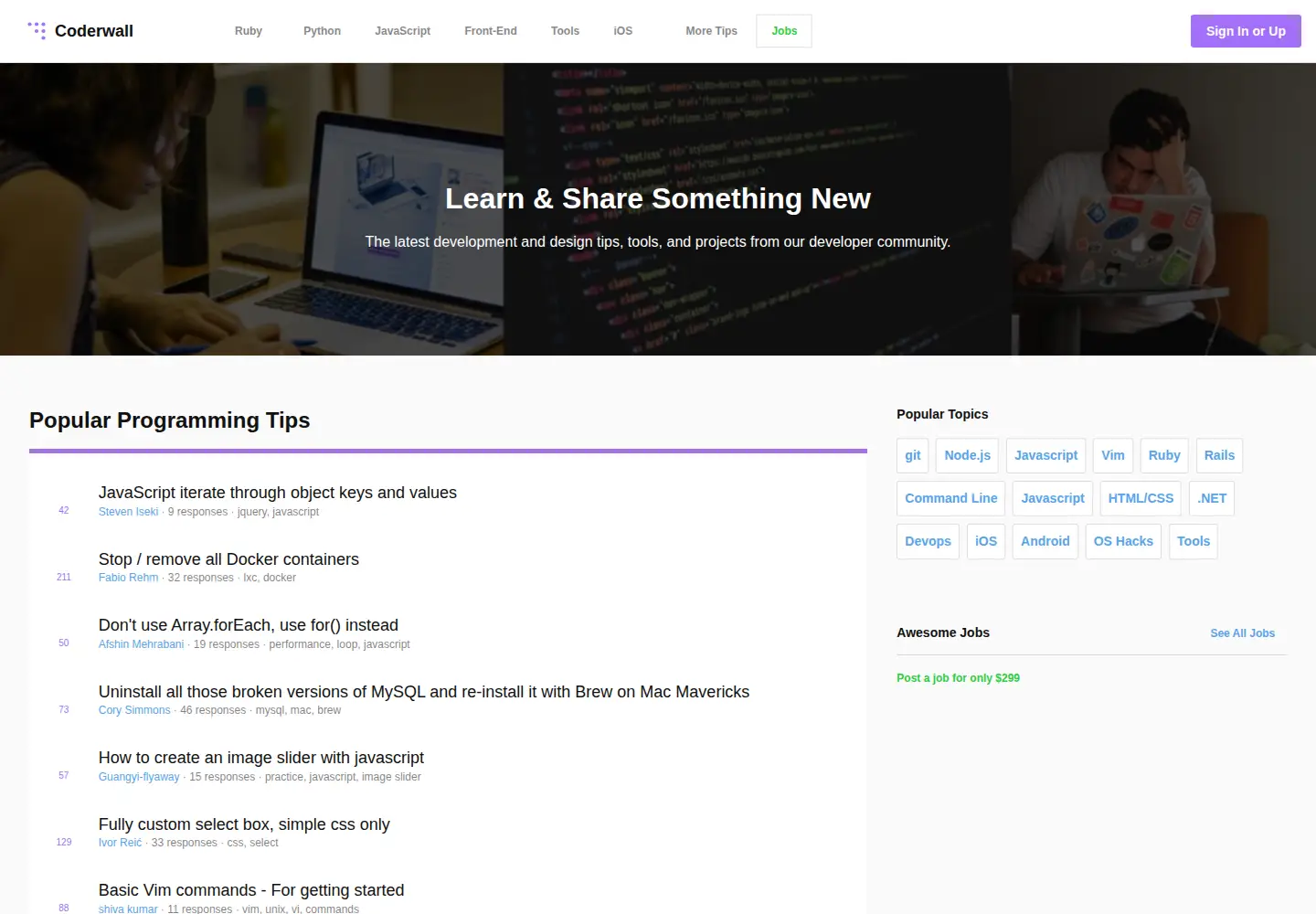
Task: Click author name Cory Simmons
Action: pyautogui.click(x=134, y=710)
